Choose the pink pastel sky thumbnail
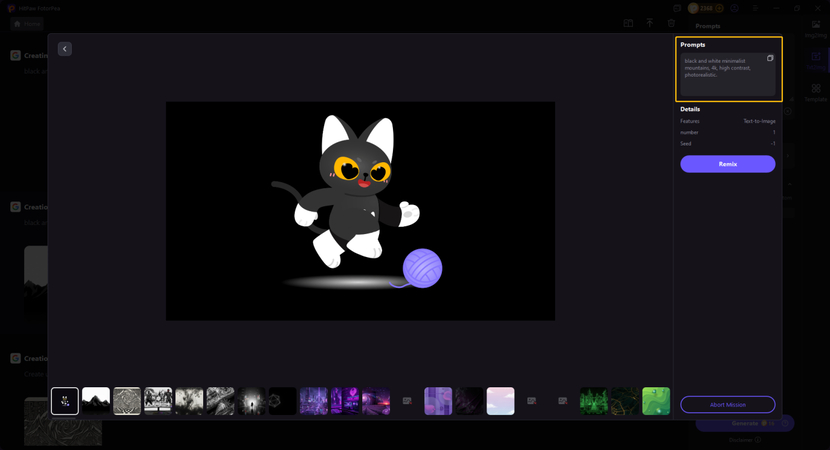Screen dimensions: 830x450 (x=500, y=401)
